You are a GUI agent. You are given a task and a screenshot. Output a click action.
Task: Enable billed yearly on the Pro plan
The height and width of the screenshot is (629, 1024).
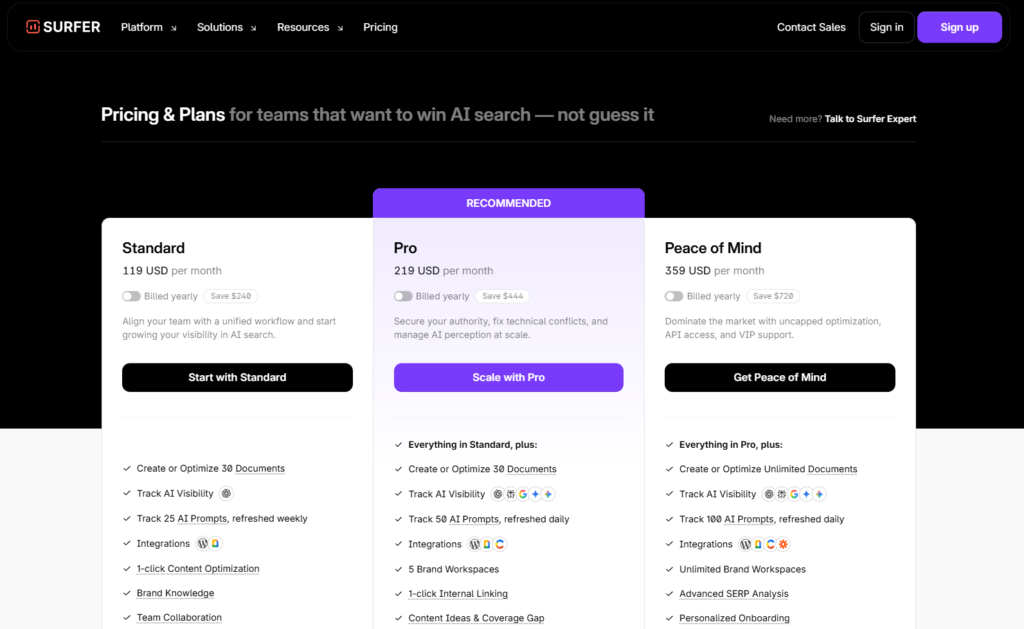403,296
